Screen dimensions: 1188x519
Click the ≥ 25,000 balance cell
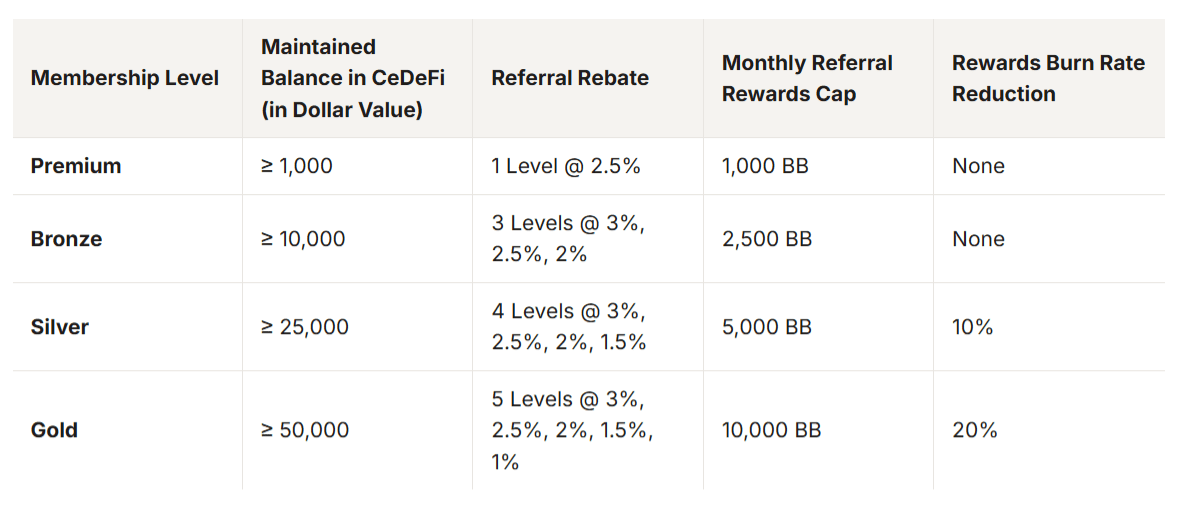click(305, 327)
